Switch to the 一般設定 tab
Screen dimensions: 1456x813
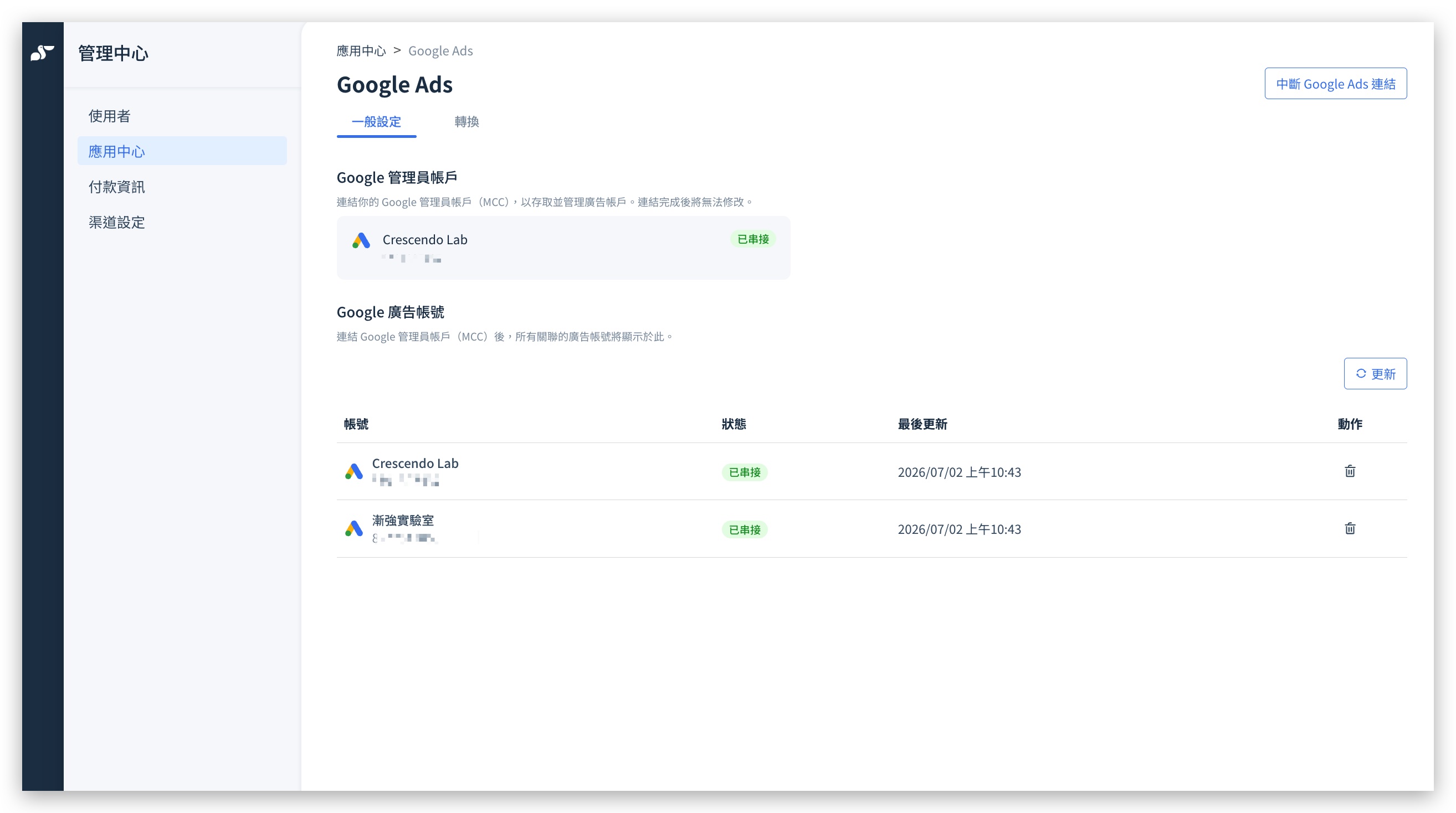coord(376,121)
